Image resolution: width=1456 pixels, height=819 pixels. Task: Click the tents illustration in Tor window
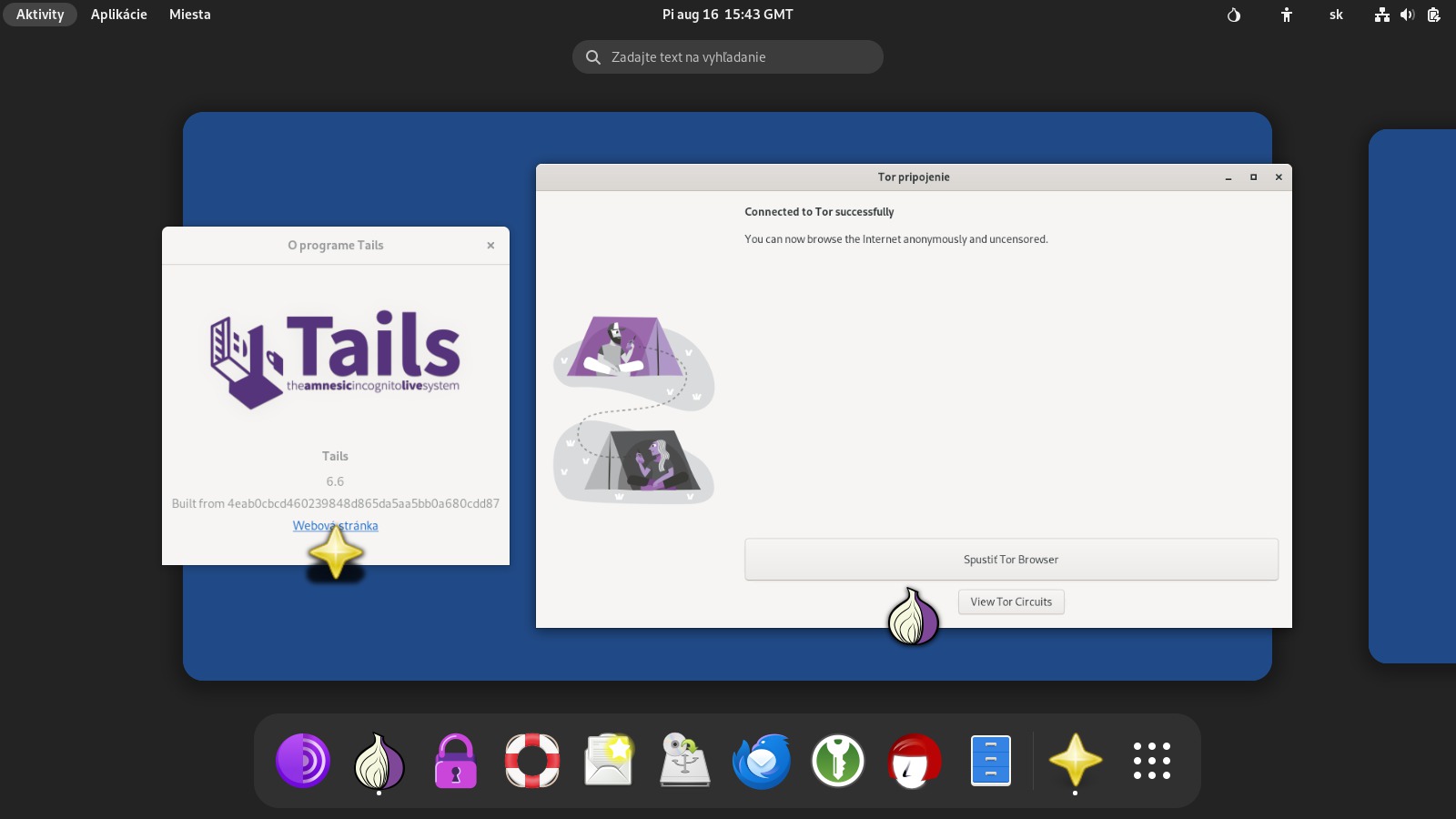click(x=634, y=409)
